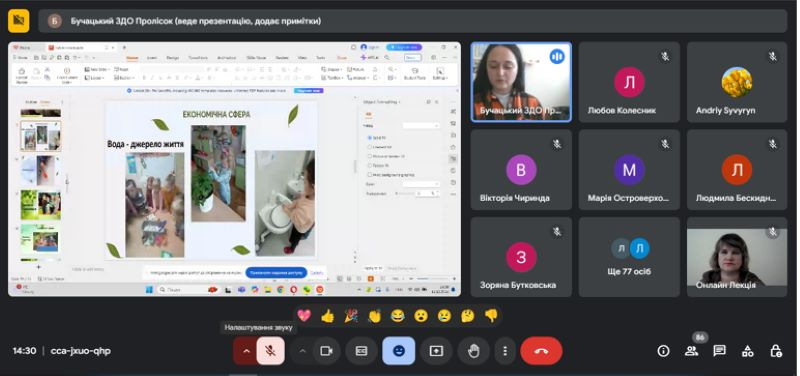800x376 pixels.
Task: Select Вікторія Чиринда participant tile
Action: (521, 169)
